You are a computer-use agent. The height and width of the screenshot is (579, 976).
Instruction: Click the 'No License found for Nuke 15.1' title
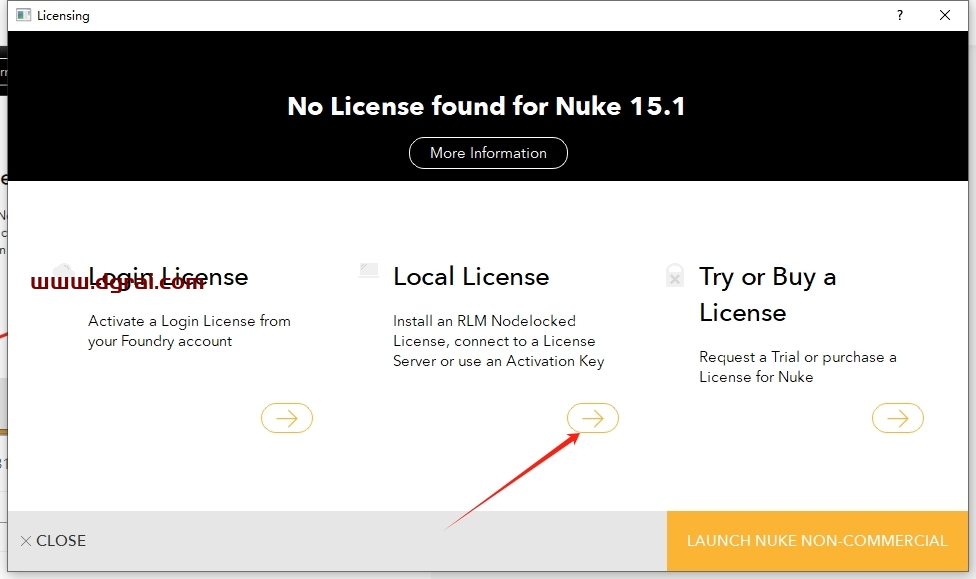[x=486, y=106]
